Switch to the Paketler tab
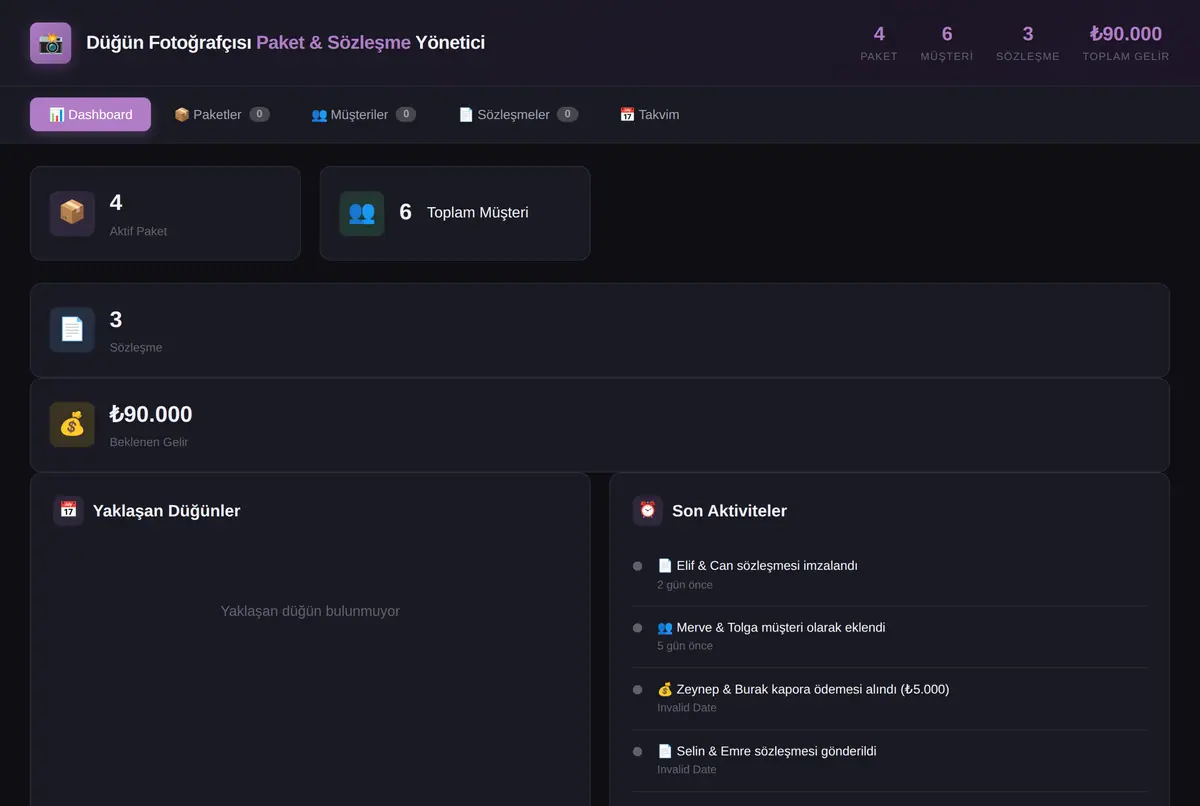 click(x=222, y=114)
